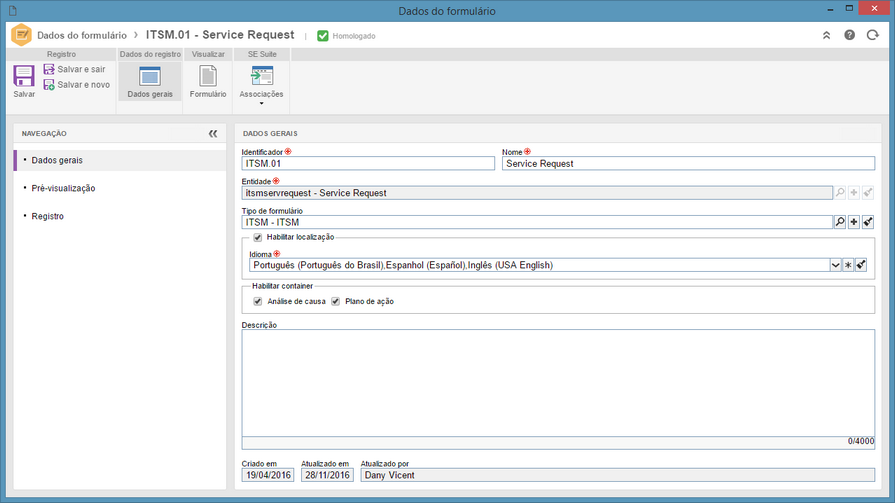
Task: Click Dados do formulário breadcrumb
Action: pos(82,35)
